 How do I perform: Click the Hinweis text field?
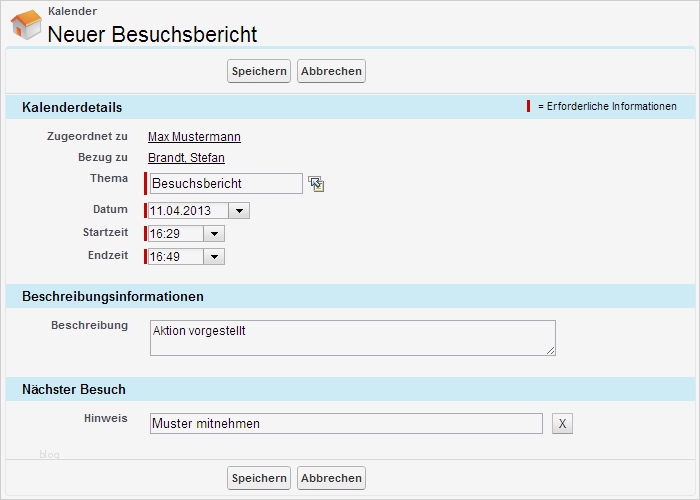[x=345, y=424]
